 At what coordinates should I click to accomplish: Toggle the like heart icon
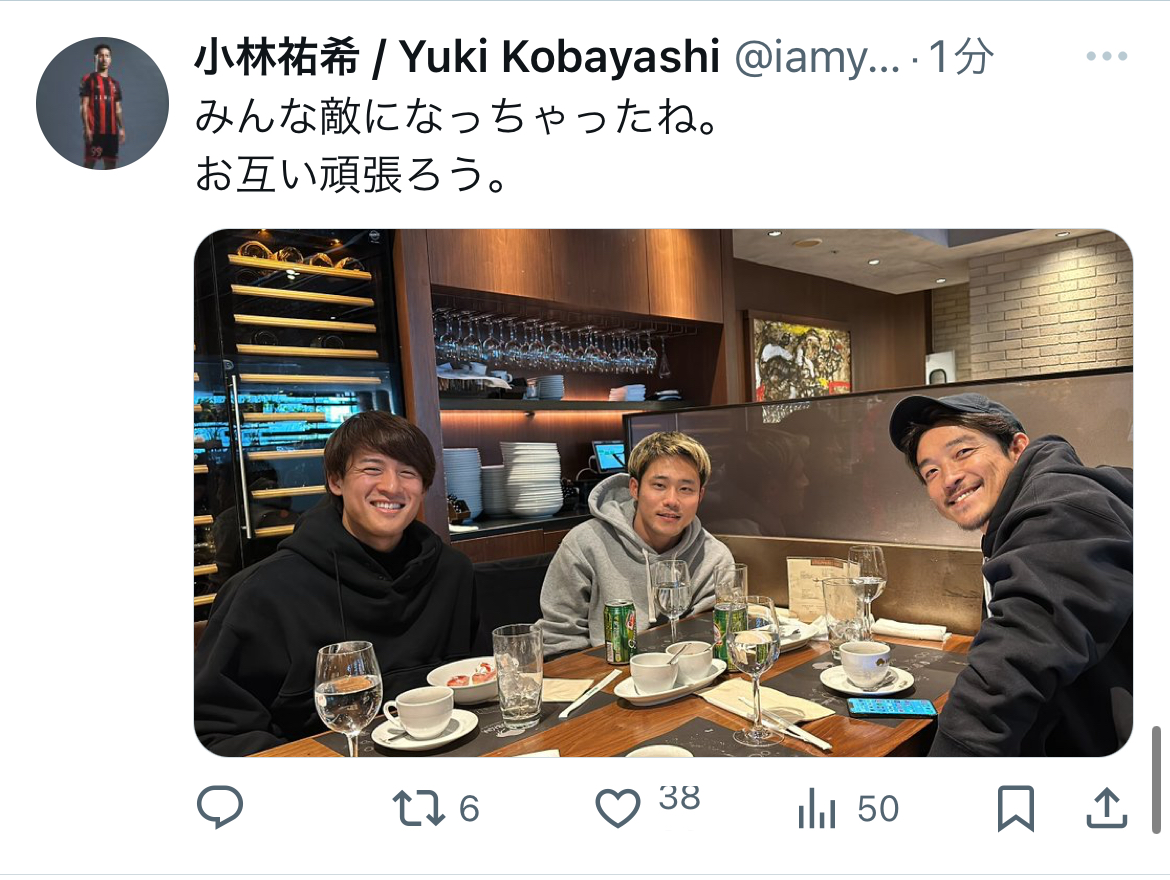click(618, 808)
